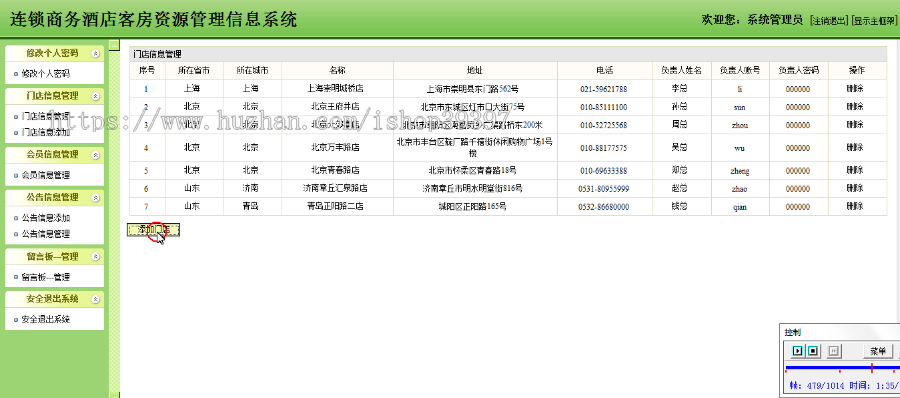900x398 pixels.
Task: Delete the row with phone 010-52725568
Action: click(855, 125)
